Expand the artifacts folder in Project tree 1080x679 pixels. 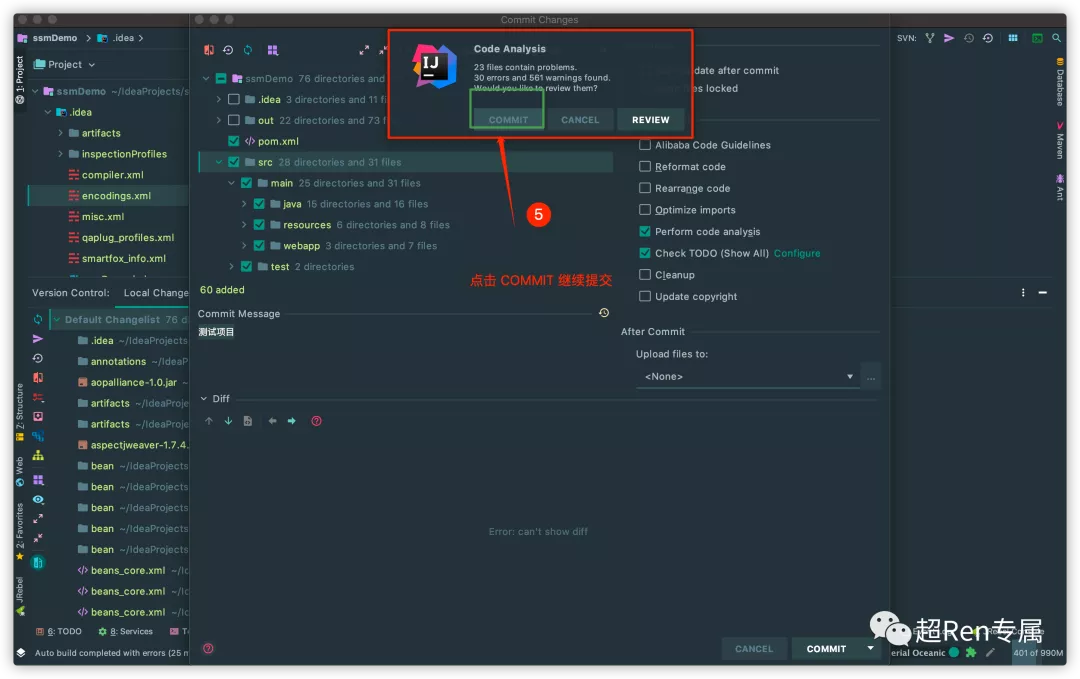pos(61,133)
